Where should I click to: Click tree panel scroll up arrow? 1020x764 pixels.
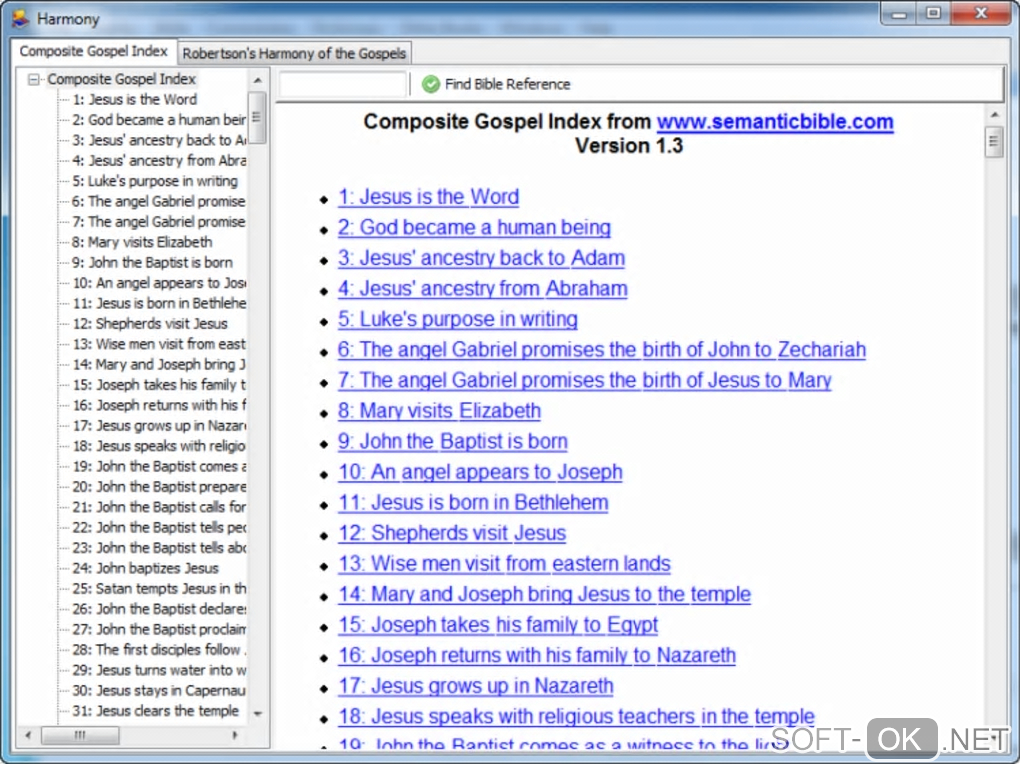click(x=258, y=80)
